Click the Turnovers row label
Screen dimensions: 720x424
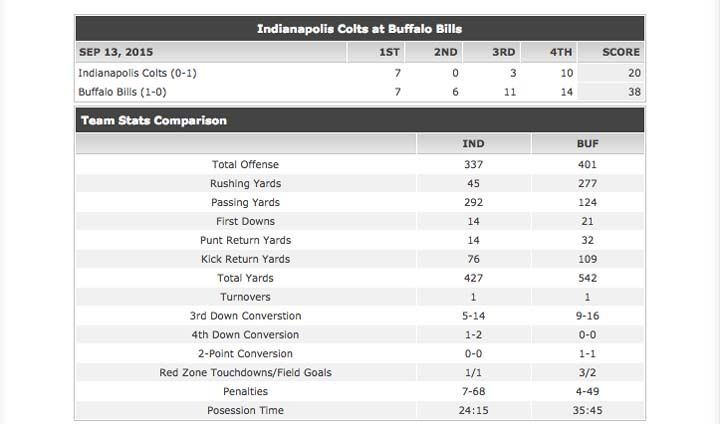click(x=245, y=297)
